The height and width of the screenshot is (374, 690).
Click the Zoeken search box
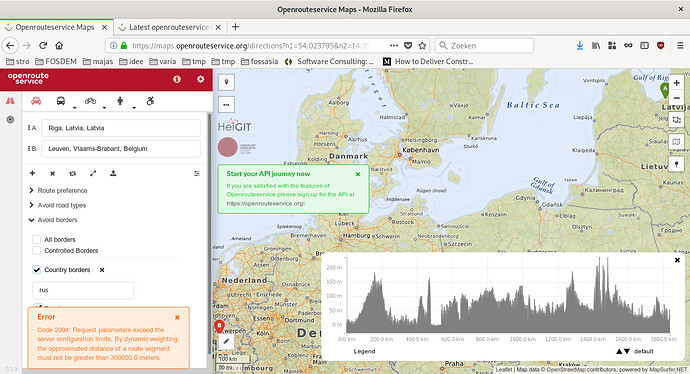[484, 45]
